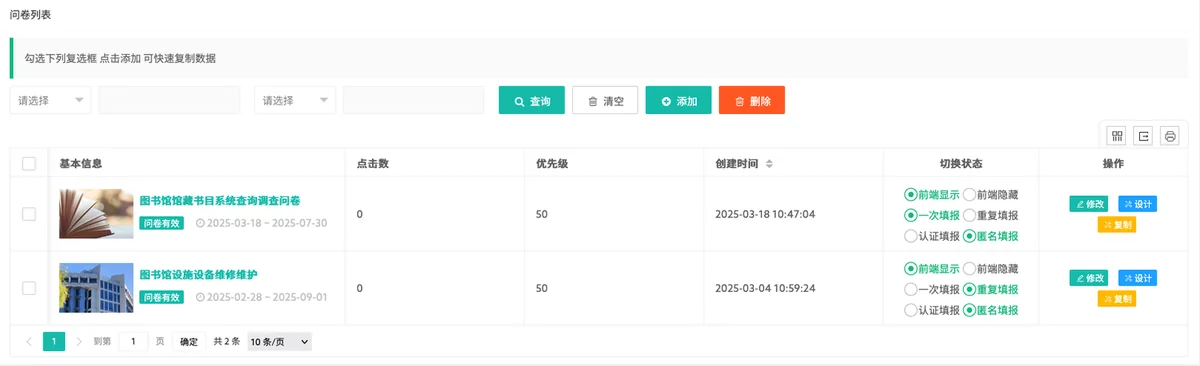Screen dimensions: 1200x366
Task: Go to previous page arrow in pagination
Action: point(29,341)
